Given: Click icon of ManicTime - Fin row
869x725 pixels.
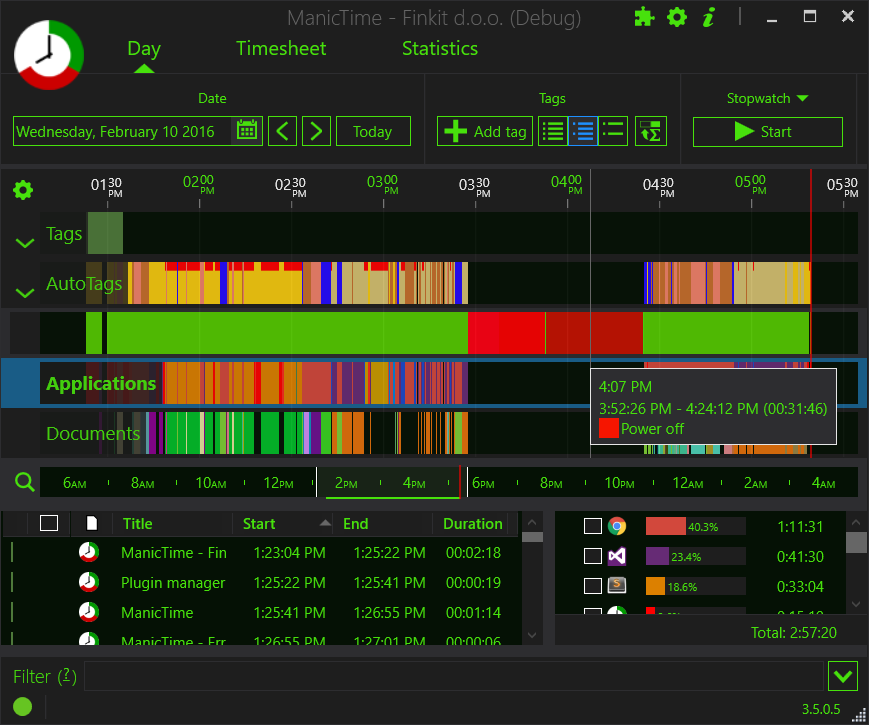Looking at the screenshot, I should [89, 552].
